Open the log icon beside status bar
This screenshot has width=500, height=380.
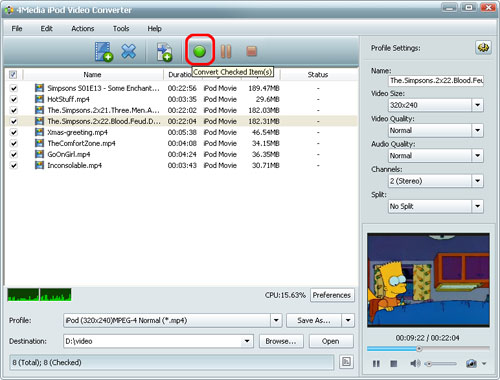click(346, 362)
